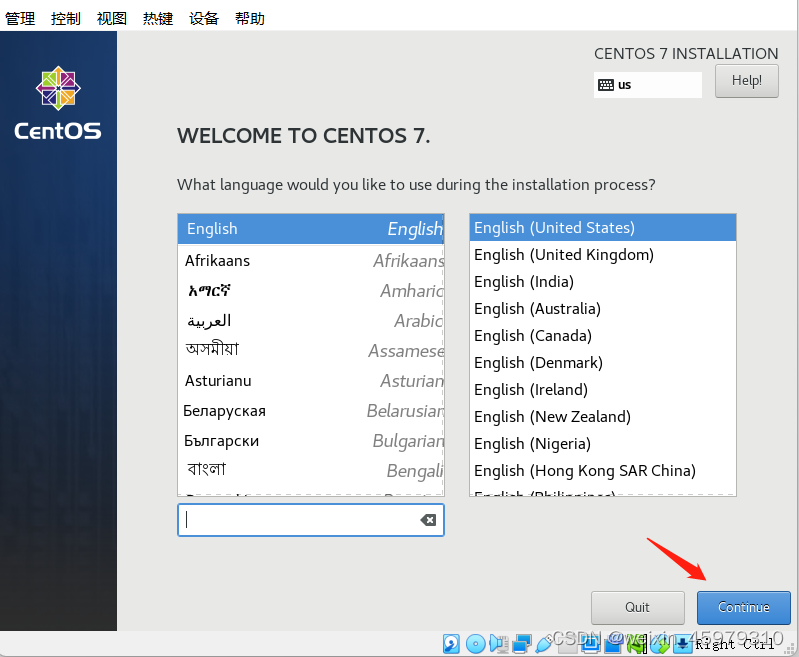Open the 热键 menu
The width and height of the screenshot is (799, 657).
pos(157,18)
